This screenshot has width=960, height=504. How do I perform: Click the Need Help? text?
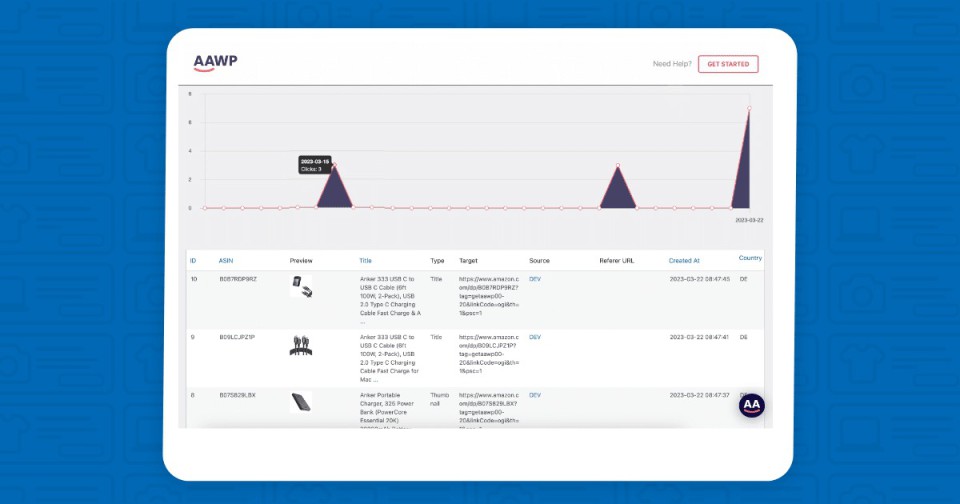[x=671, y=64]
